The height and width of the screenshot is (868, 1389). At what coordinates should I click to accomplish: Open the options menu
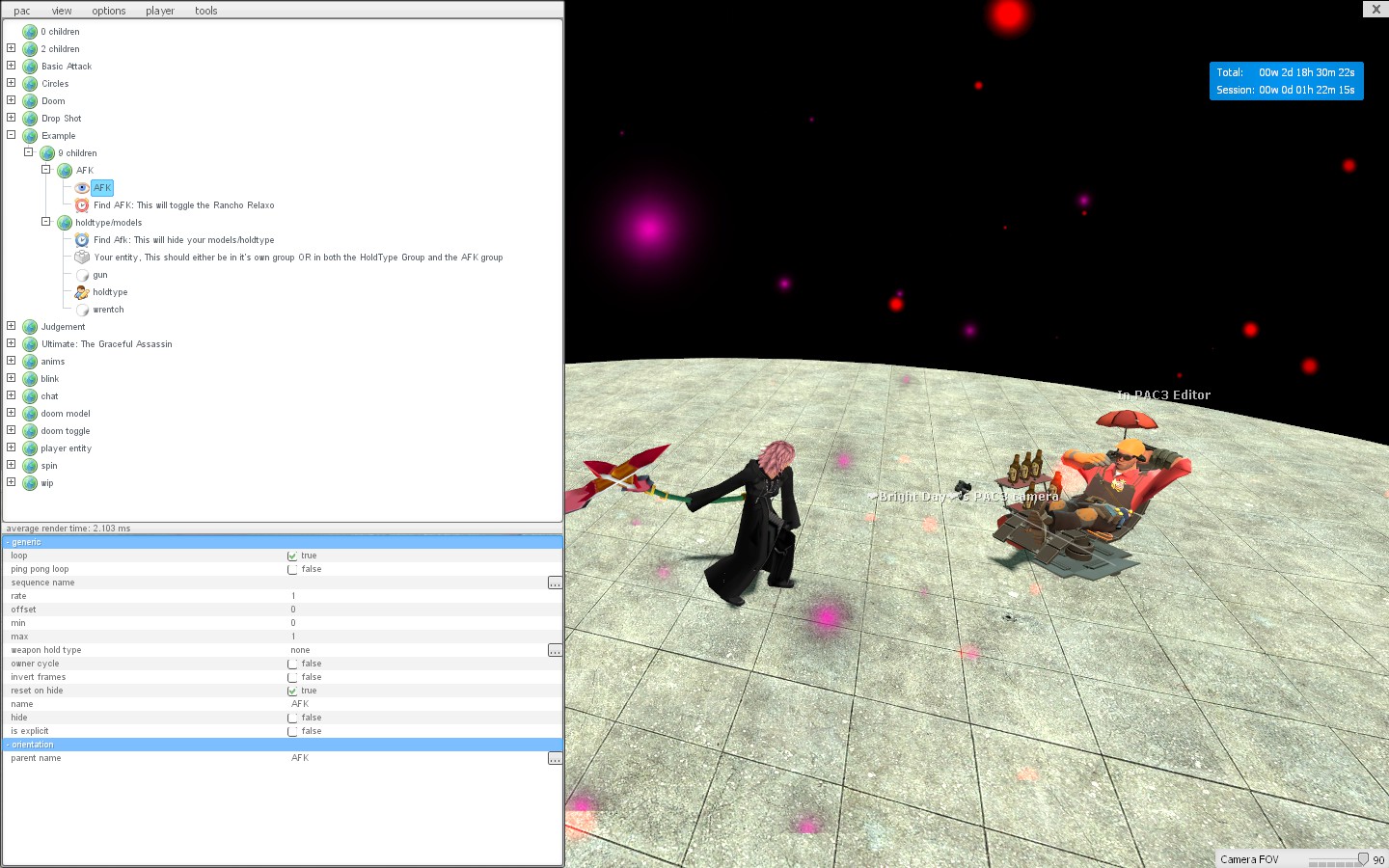tap(109, 11)
